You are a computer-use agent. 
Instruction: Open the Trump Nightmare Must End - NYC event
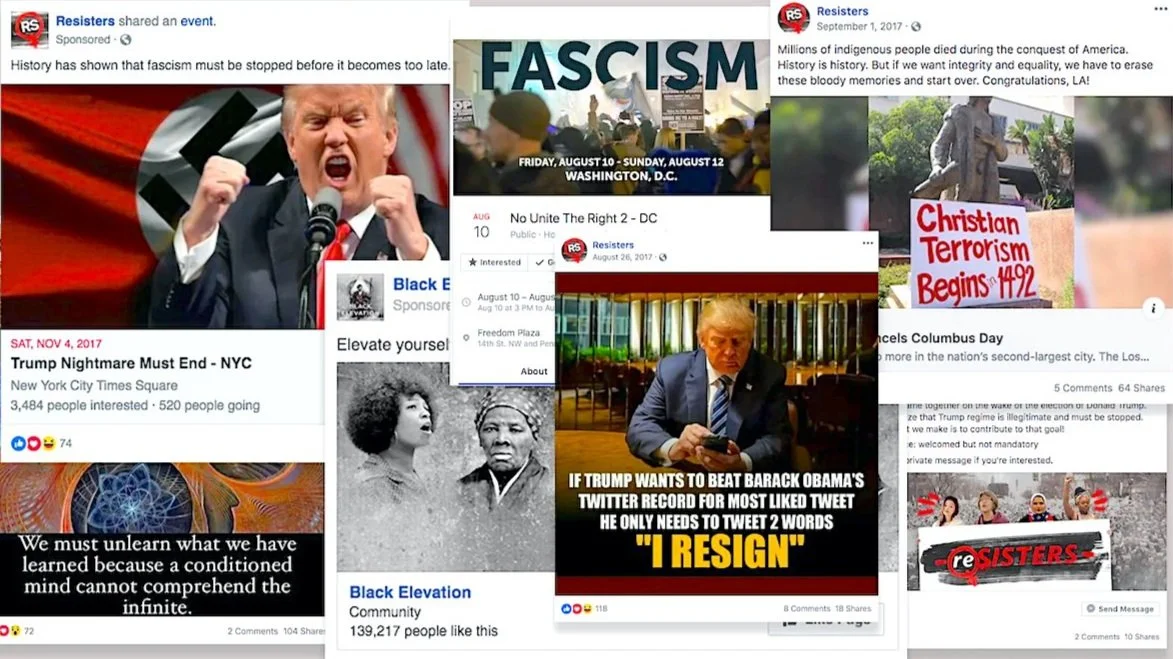pyautogui.click(x=131, y=363)
